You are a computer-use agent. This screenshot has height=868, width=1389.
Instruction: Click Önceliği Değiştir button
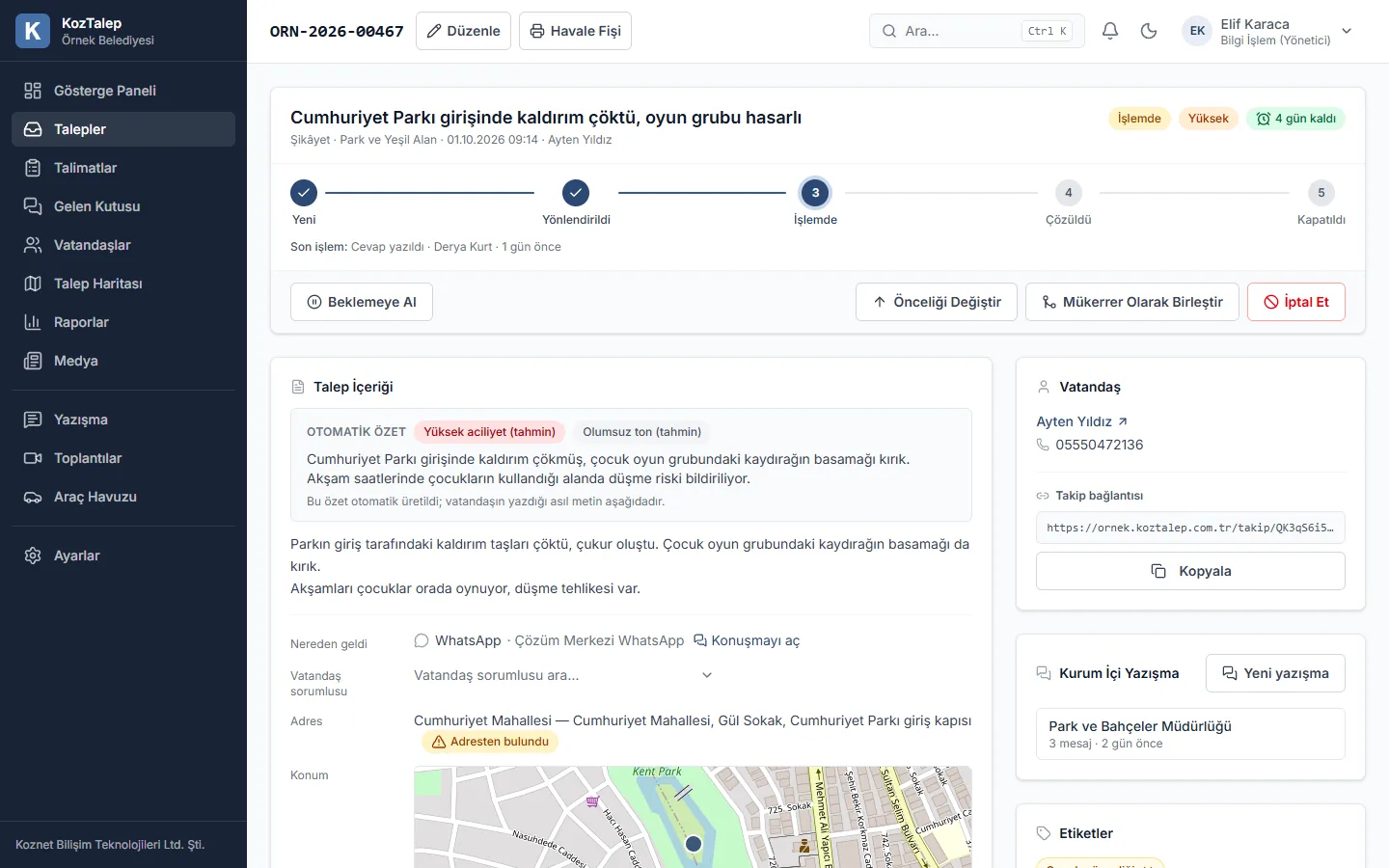click(x=937, y=302)
